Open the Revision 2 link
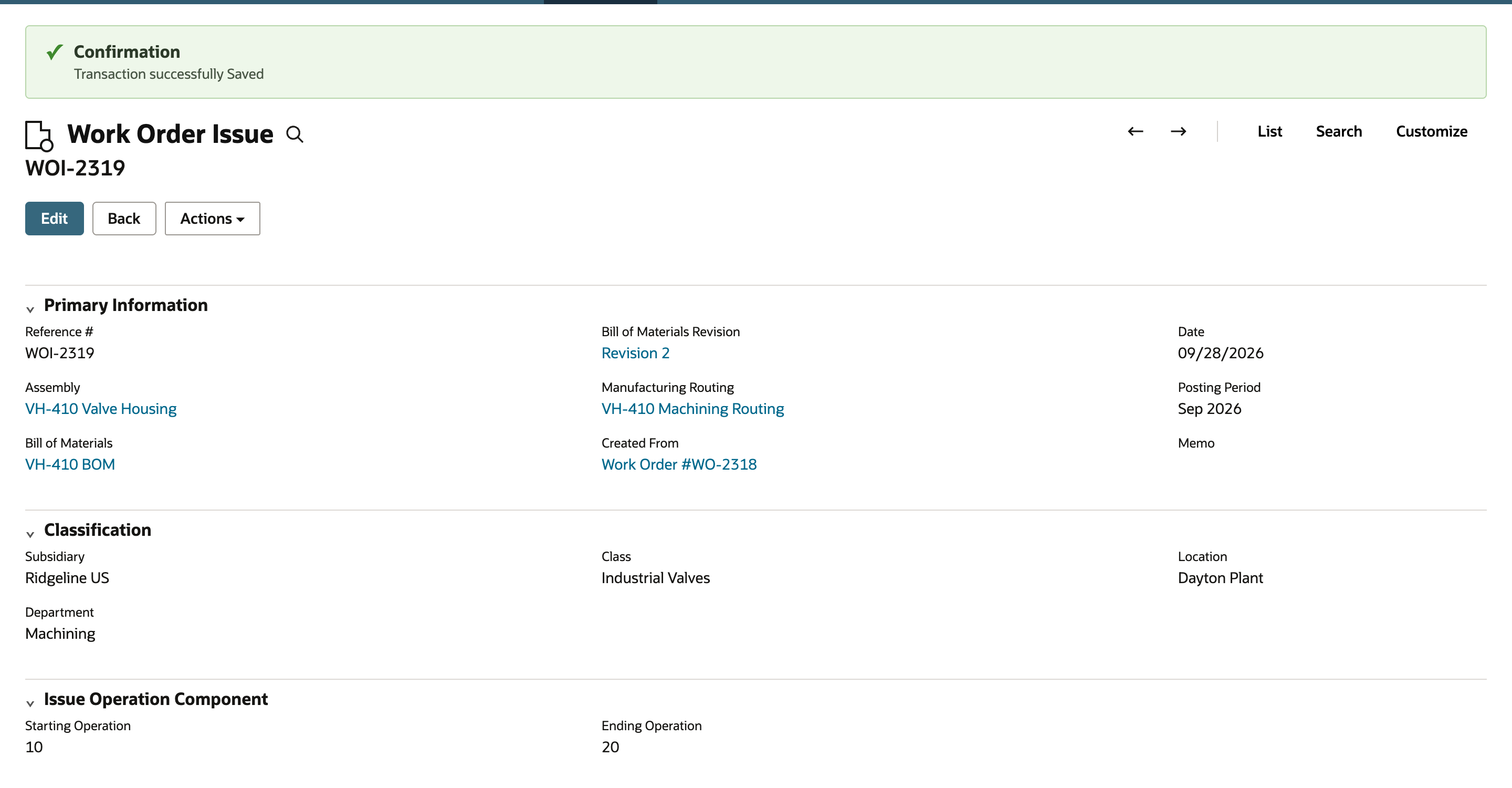 [635, 353]
